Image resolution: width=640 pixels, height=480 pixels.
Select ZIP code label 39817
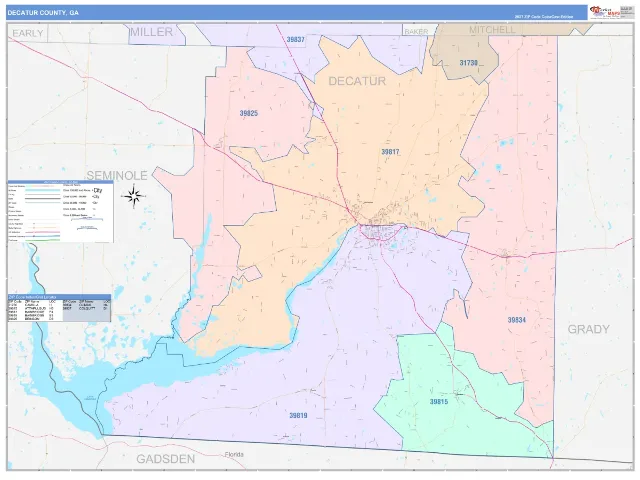[390, 152]
